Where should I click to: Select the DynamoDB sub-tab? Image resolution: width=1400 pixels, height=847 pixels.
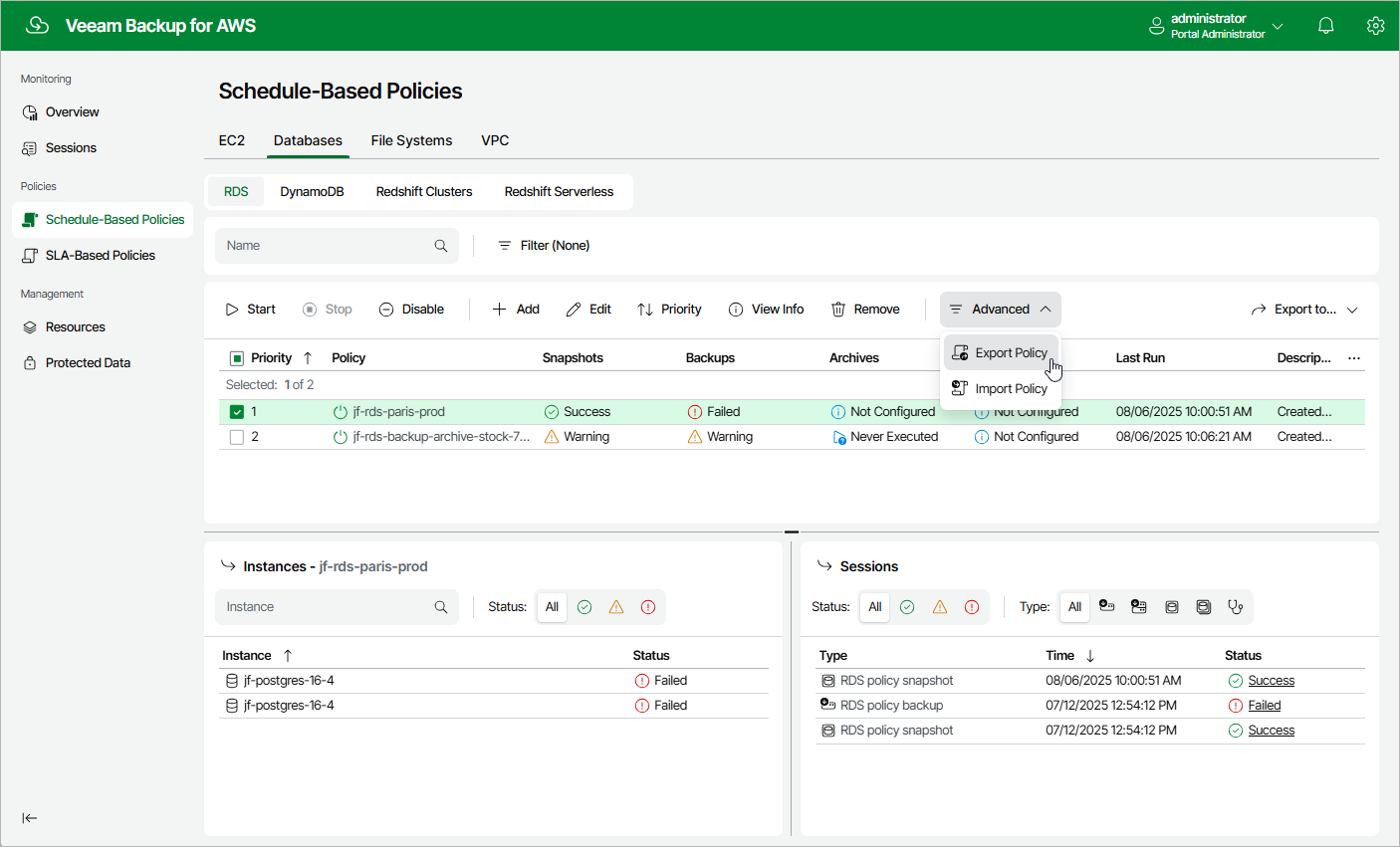312,192
